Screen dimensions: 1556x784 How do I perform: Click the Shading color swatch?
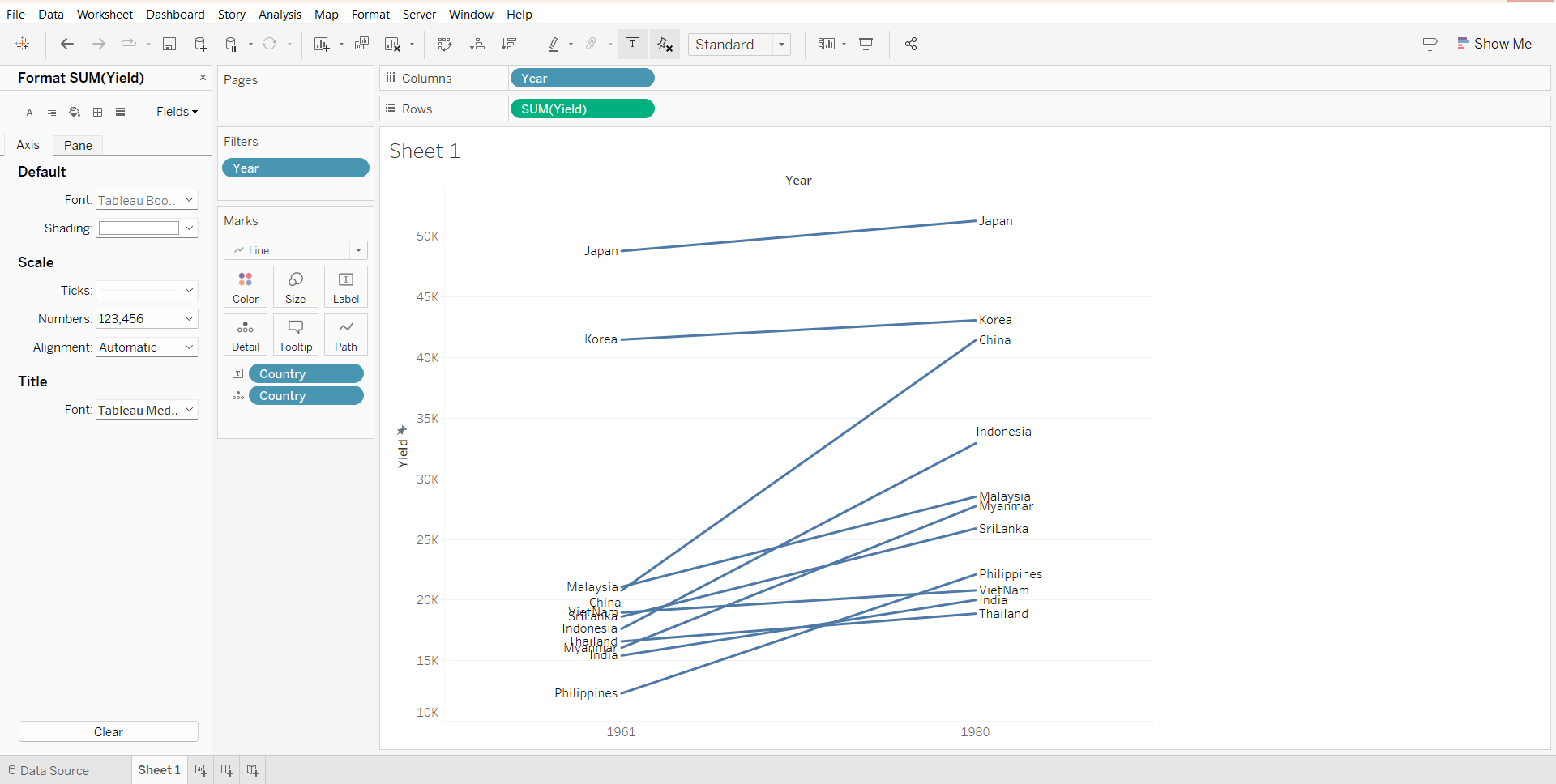coord(139,228)
